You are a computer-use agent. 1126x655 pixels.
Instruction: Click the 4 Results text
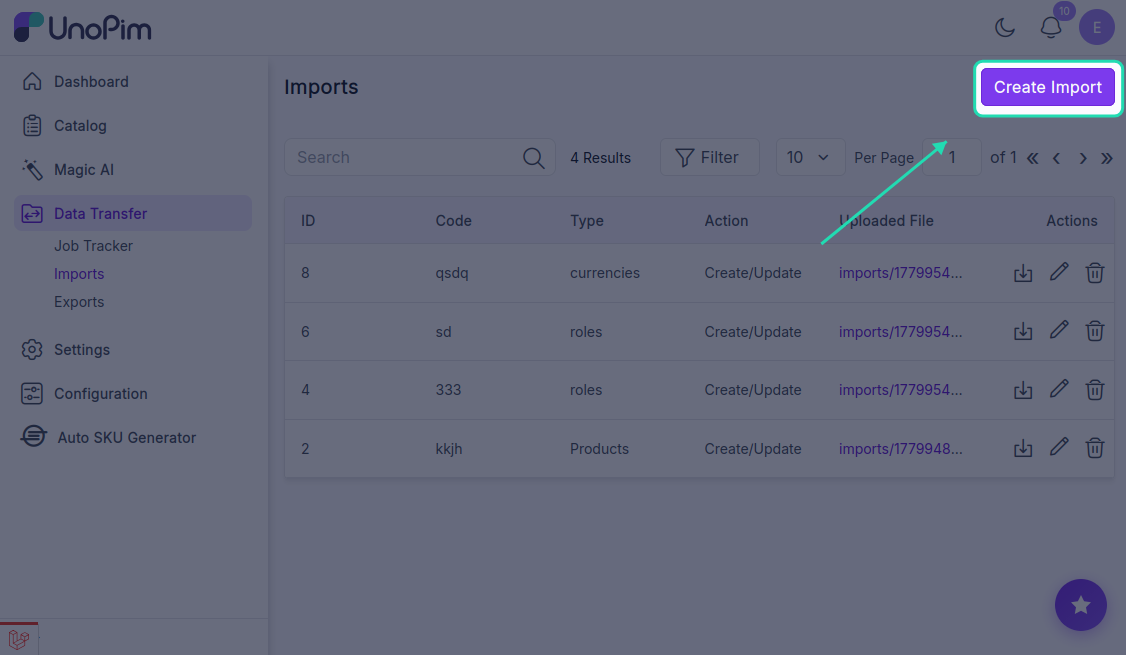point(600,158)
